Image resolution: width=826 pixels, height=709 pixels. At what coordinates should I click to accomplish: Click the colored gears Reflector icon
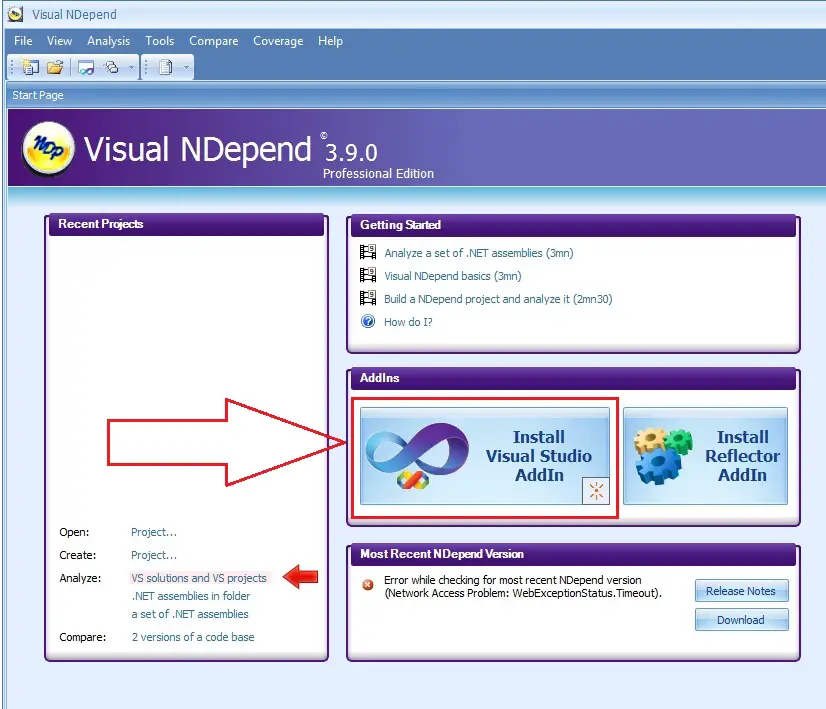click(662, 456)
